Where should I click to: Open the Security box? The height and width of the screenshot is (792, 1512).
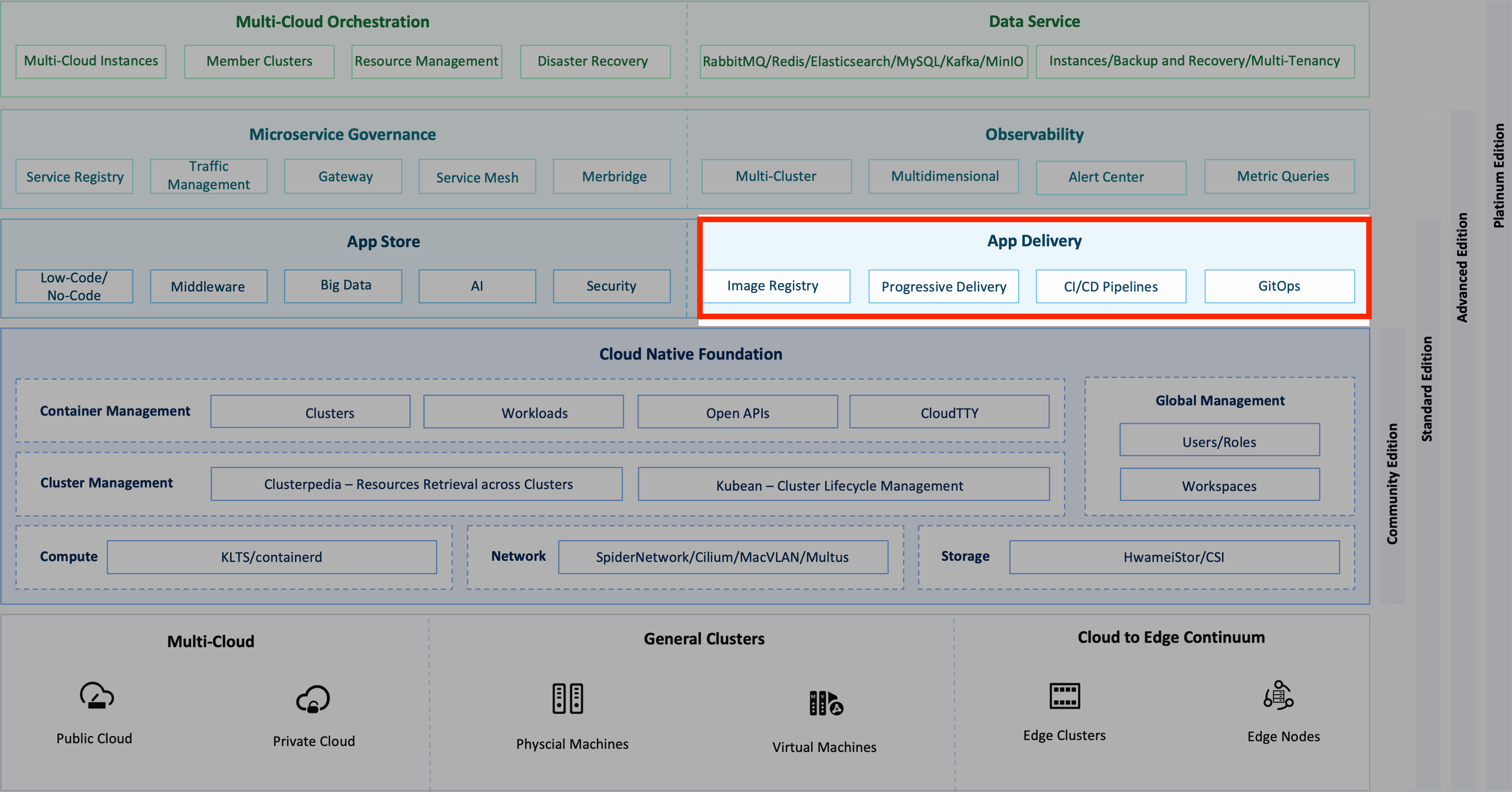[612, 286]
